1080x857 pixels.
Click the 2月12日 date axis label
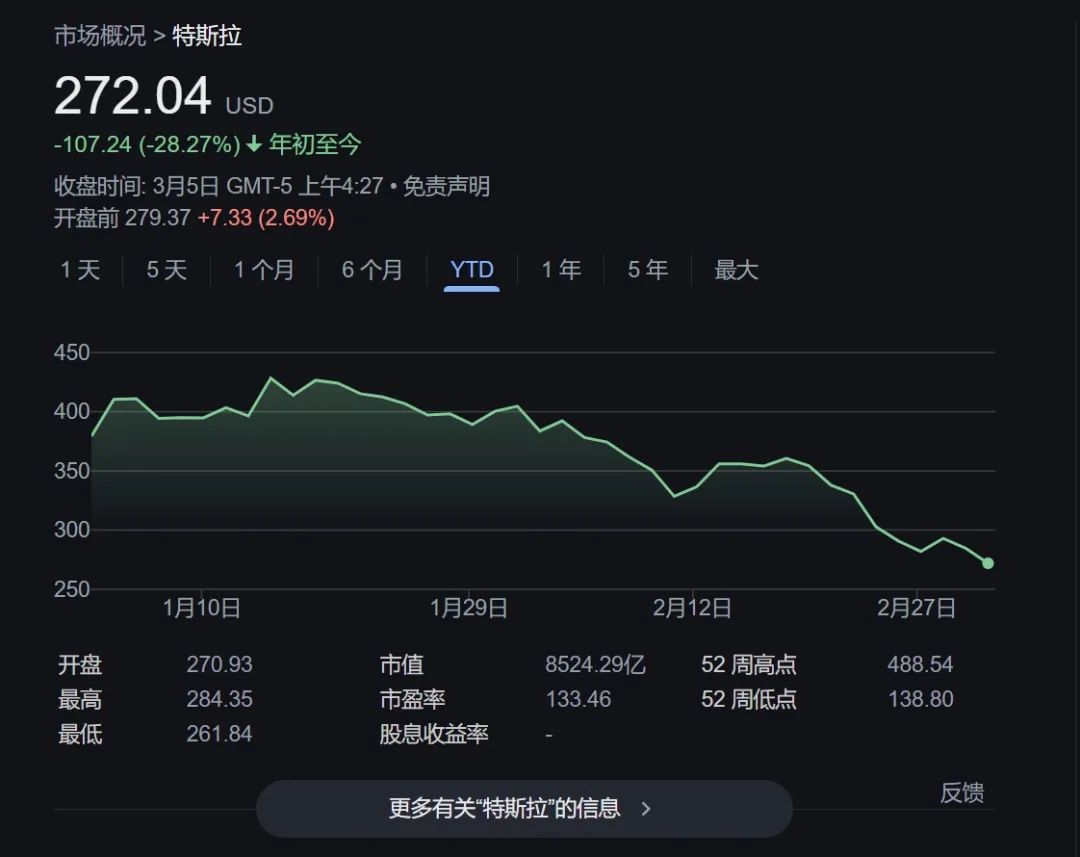pos(692,607)
